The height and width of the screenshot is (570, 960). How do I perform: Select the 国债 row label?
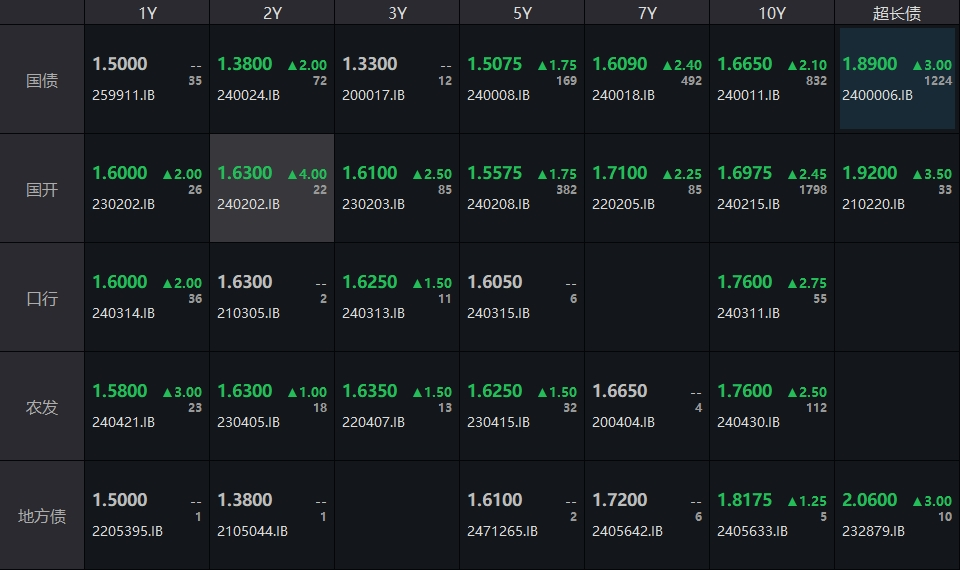(x=42, y=80)
